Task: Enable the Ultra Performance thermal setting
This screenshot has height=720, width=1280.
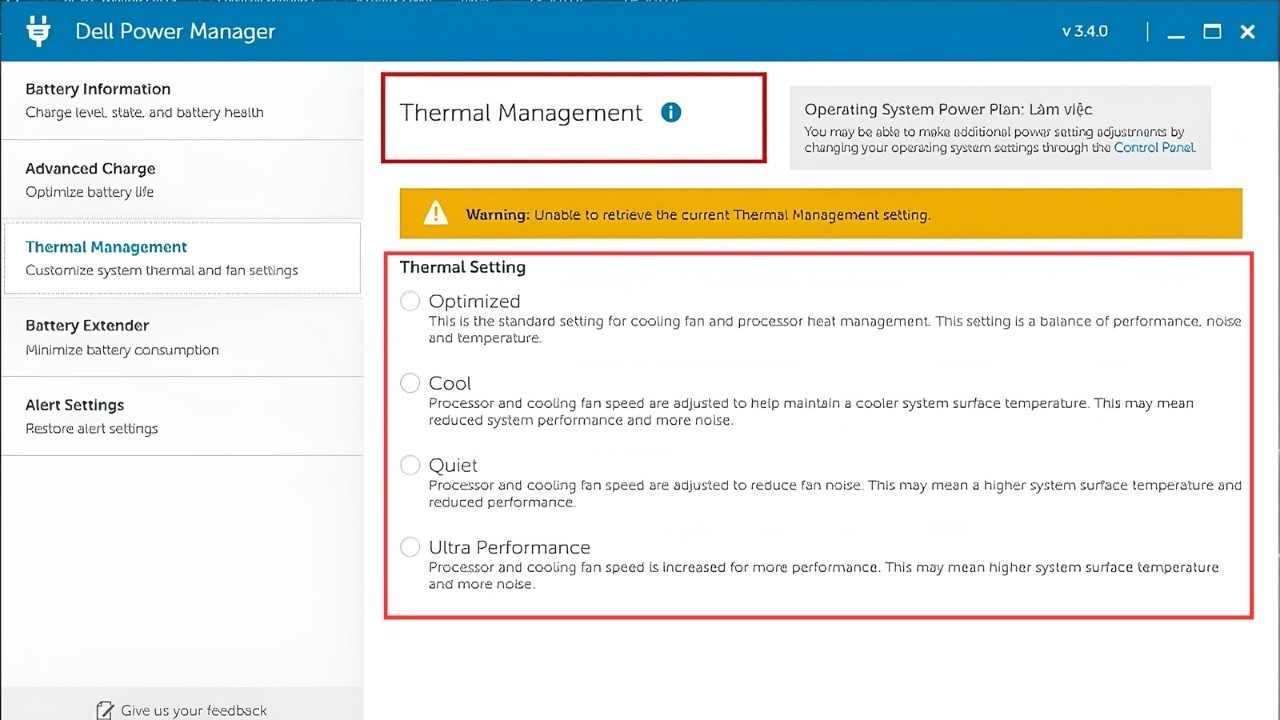Action: click(x=410, y=547)
